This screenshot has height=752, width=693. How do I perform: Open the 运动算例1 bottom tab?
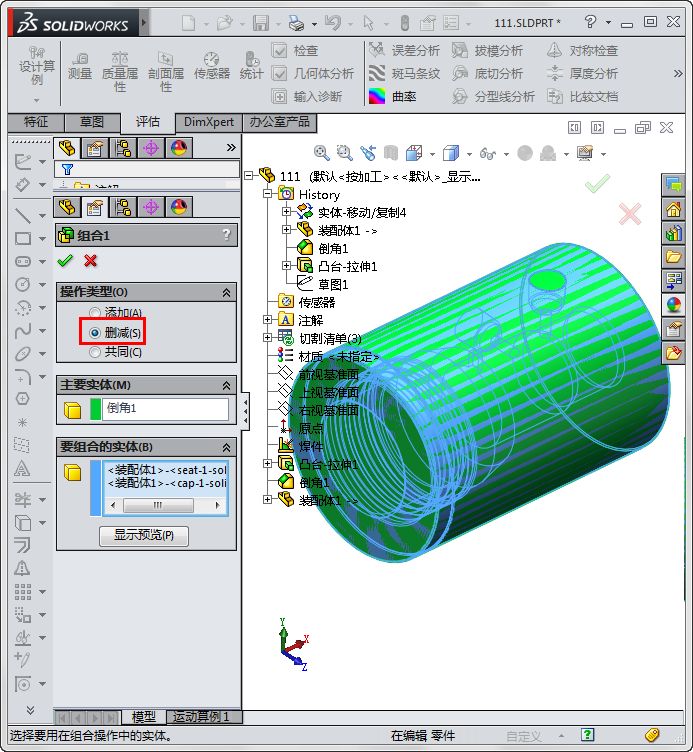[201, 717]
